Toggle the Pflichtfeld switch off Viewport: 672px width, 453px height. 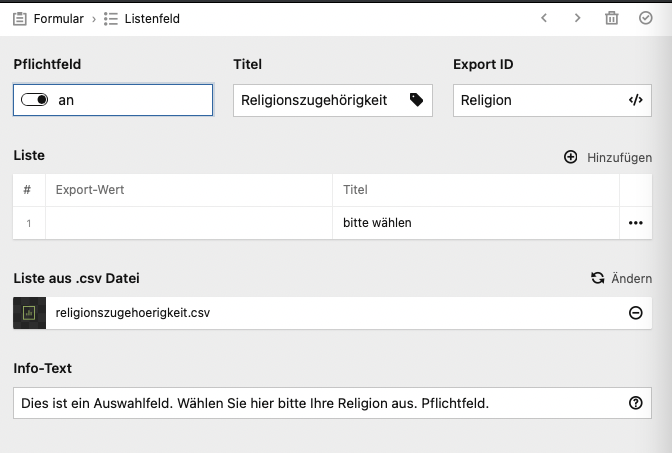(34, 100)
